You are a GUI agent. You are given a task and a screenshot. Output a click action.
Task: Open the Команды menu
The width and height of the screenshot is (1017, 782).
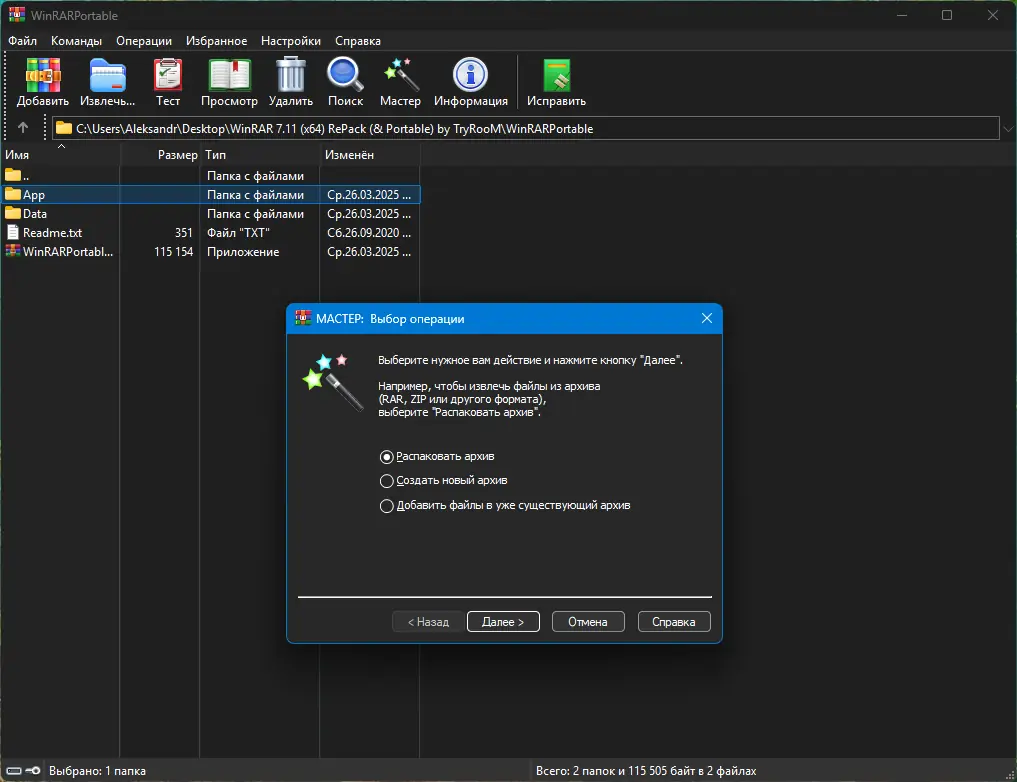coord(77,41)
